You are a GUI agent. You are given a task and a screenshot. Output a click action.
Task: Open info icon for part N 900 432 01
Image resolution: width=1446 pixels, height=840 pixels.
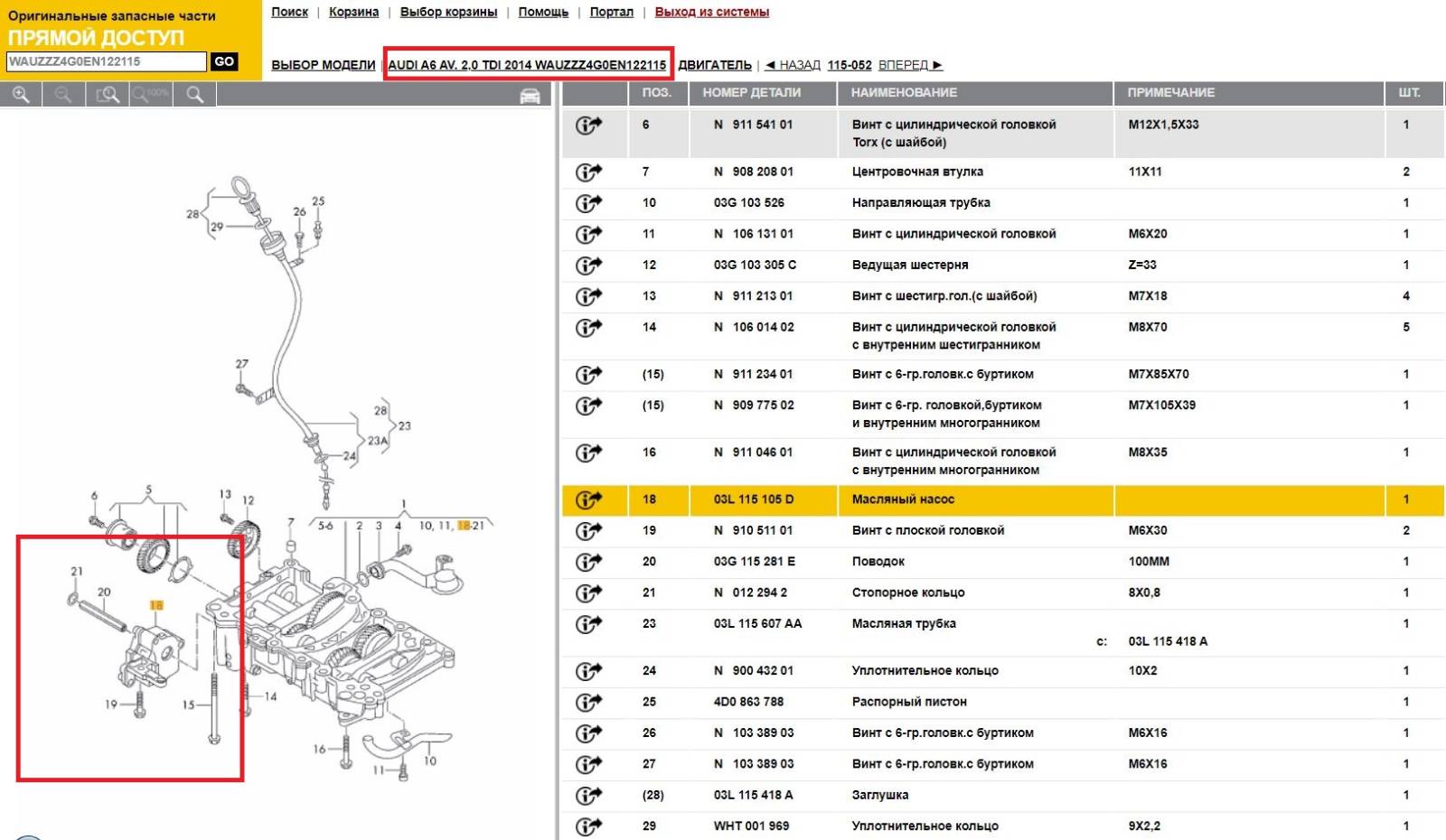coord(588,671)
